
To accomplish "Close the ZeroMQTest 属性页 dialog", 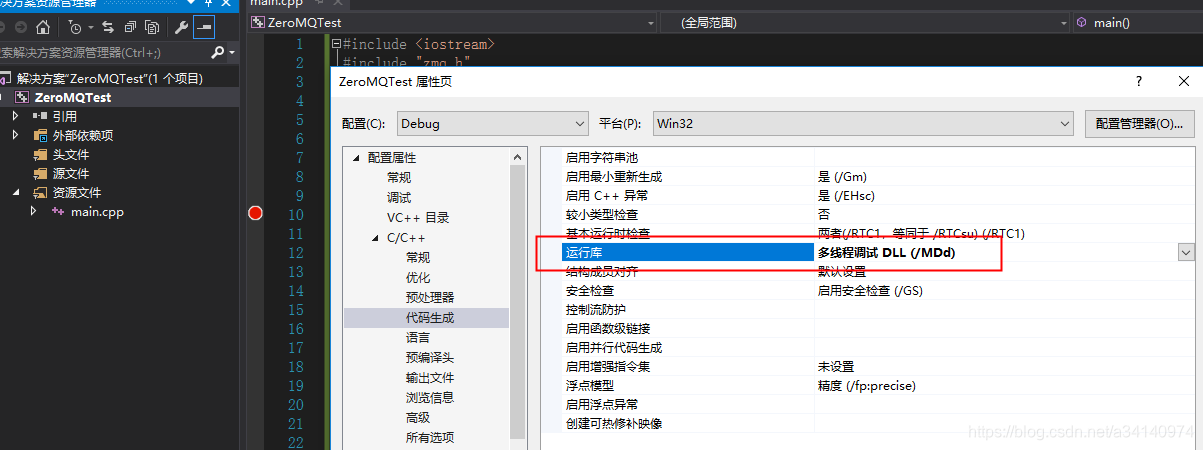I will pyautogui.click(x=1183, y=81).
